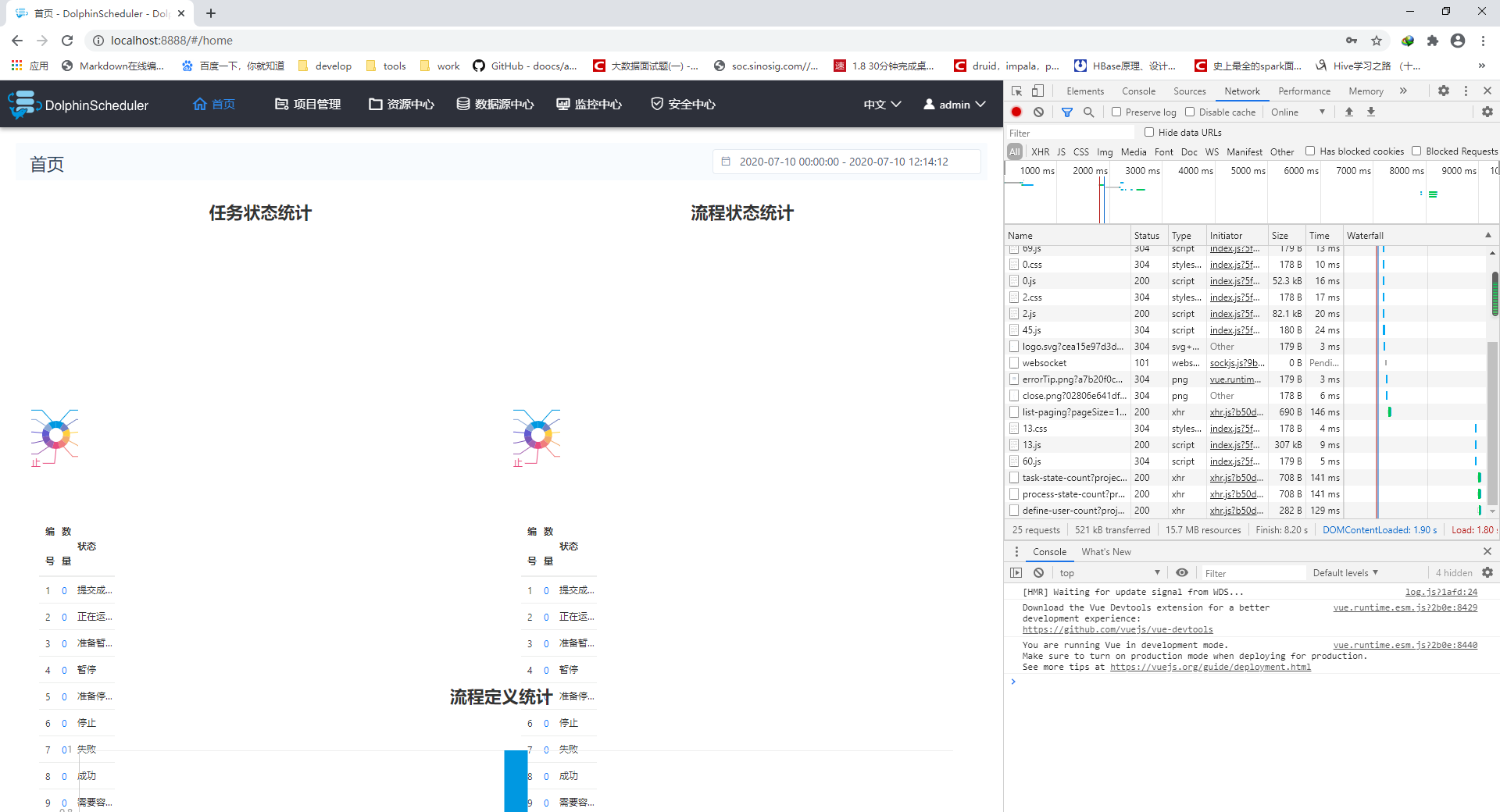Clear the Console output
This screenshot has height=812, width=1500.
pyautogui.click(x=1039, y=572)
